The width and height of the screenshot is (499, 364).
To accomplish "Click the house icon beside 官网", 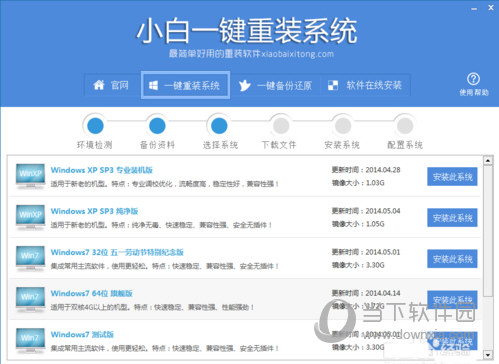I will click(x=99, y=85).
